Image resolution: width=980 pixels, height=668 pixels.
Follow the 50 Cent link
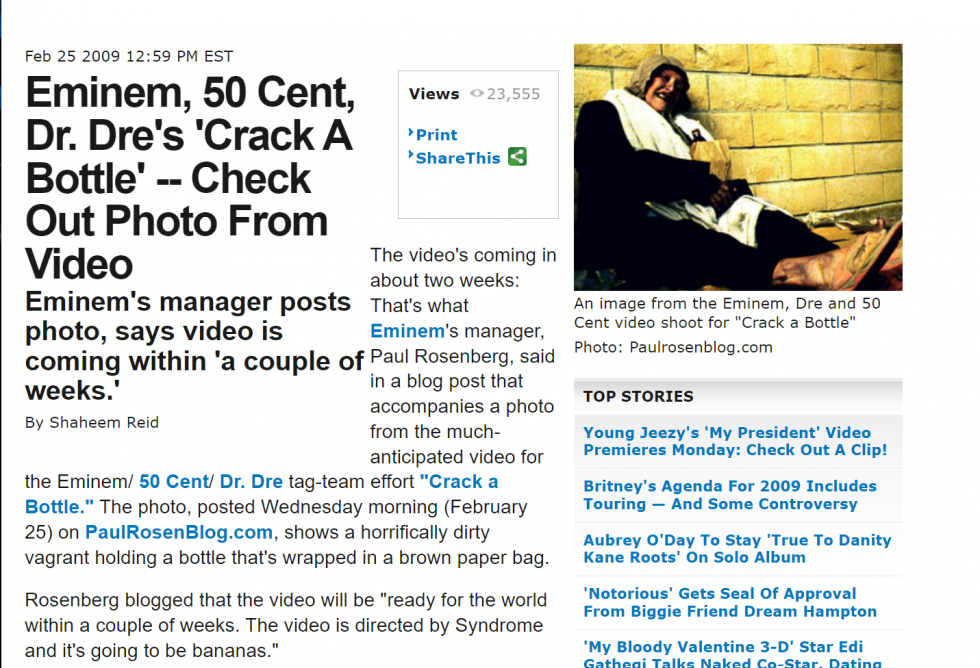pyautogui.click(x=174, y=482)
